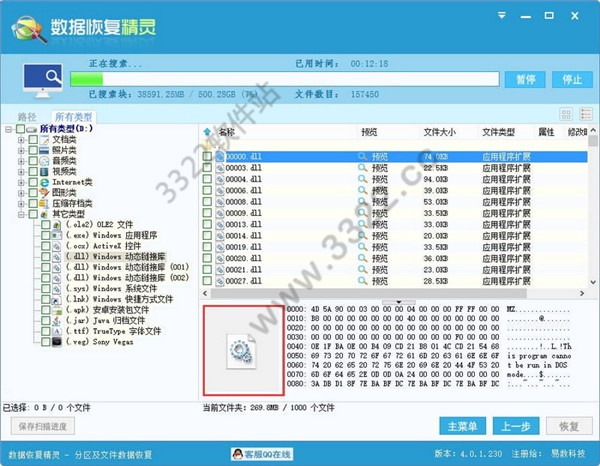Expand the 照片类 tree node
Viewport: 600px width, 466px height.
tap(21, 150)
